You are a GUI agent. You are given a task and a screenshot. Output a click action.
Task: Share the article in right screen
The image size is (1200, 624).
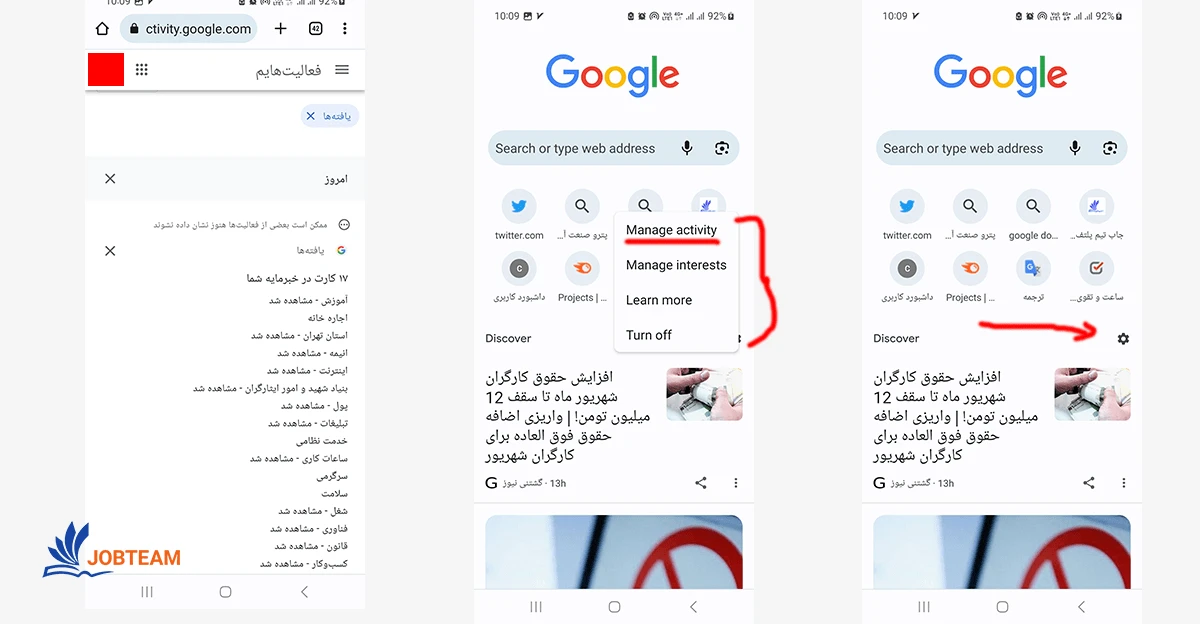[x=1089, y=483]
